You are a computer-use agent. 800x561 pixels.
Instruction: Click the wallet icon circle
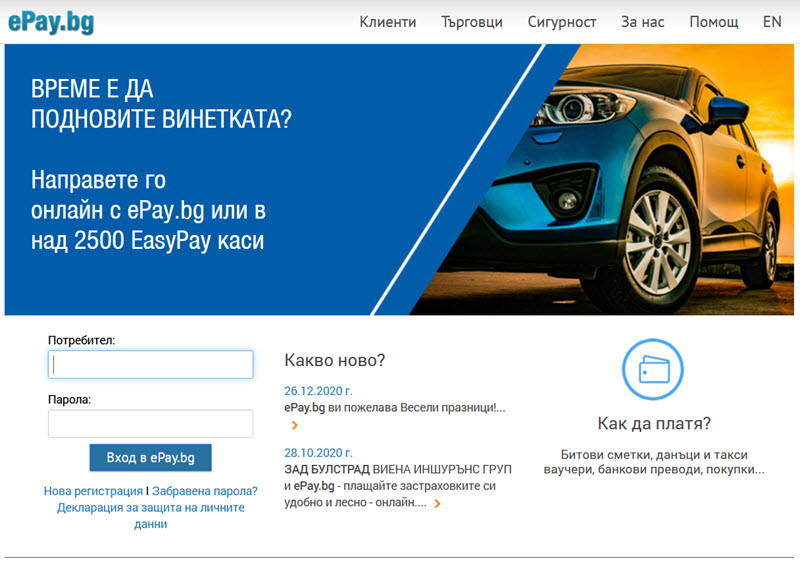pyautogui.click(x=653, y=369)
